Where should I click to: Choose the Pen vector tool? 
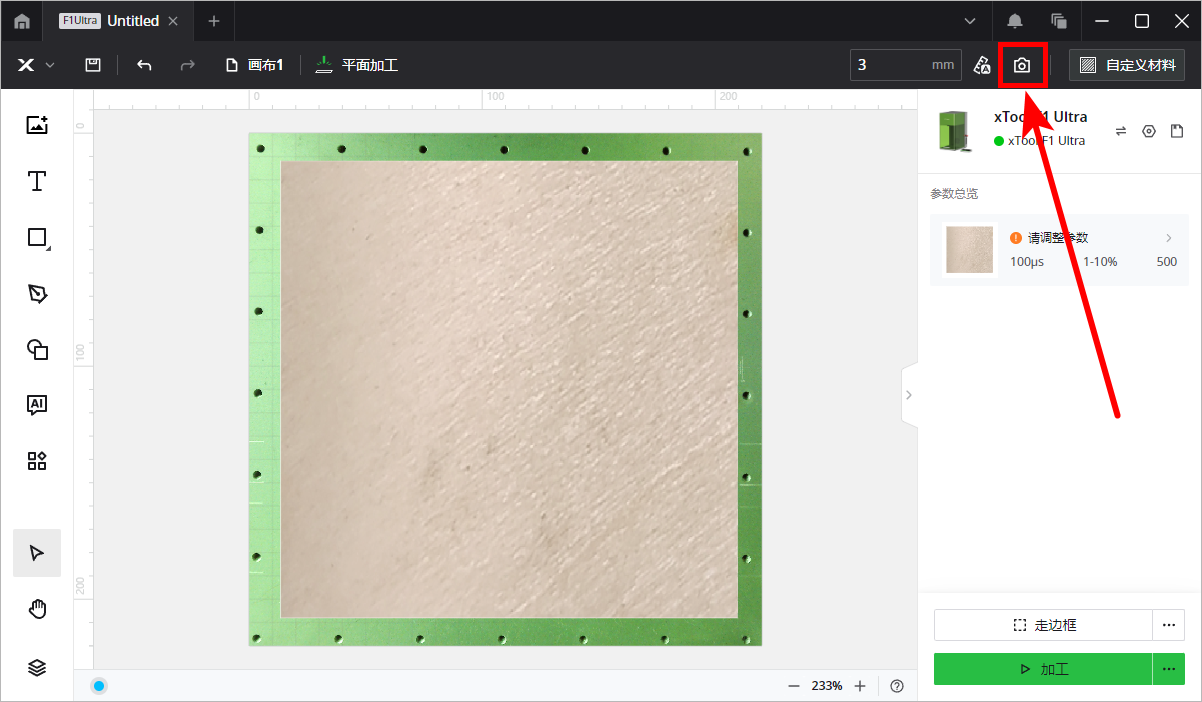coord(37,293)
